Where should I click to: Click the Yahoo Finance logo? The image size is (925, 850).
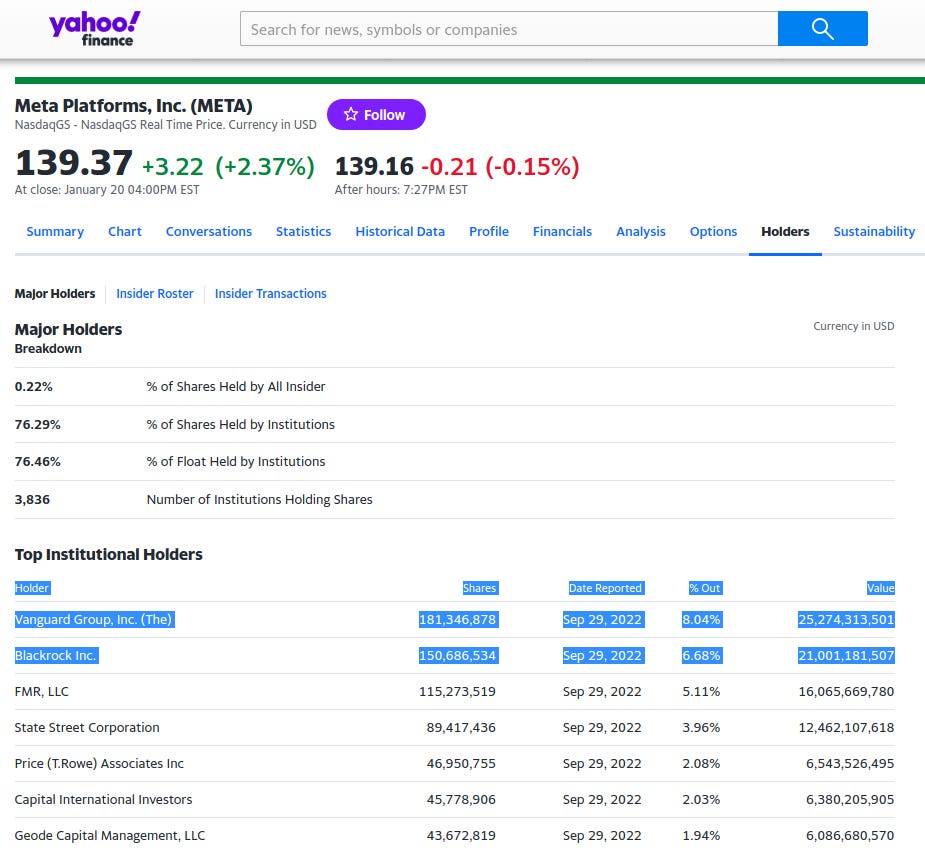(x=94, y=28)
